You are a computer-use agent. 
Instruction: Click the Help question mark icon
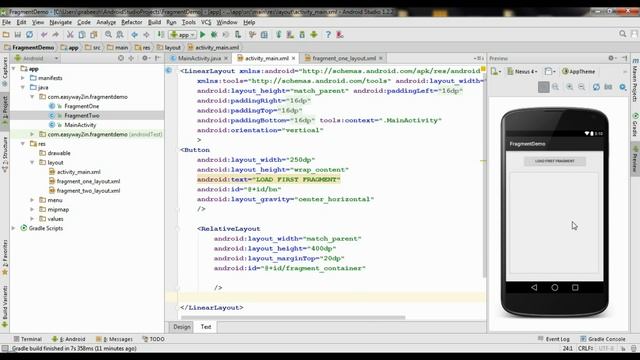click(x=328, y=35)
